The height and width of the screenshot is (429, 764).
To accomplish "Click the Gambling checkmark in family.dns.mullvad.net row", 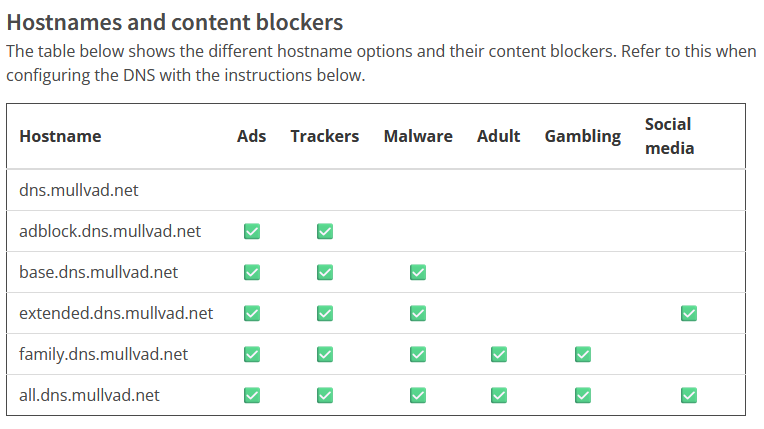I will tap(583, 354).
